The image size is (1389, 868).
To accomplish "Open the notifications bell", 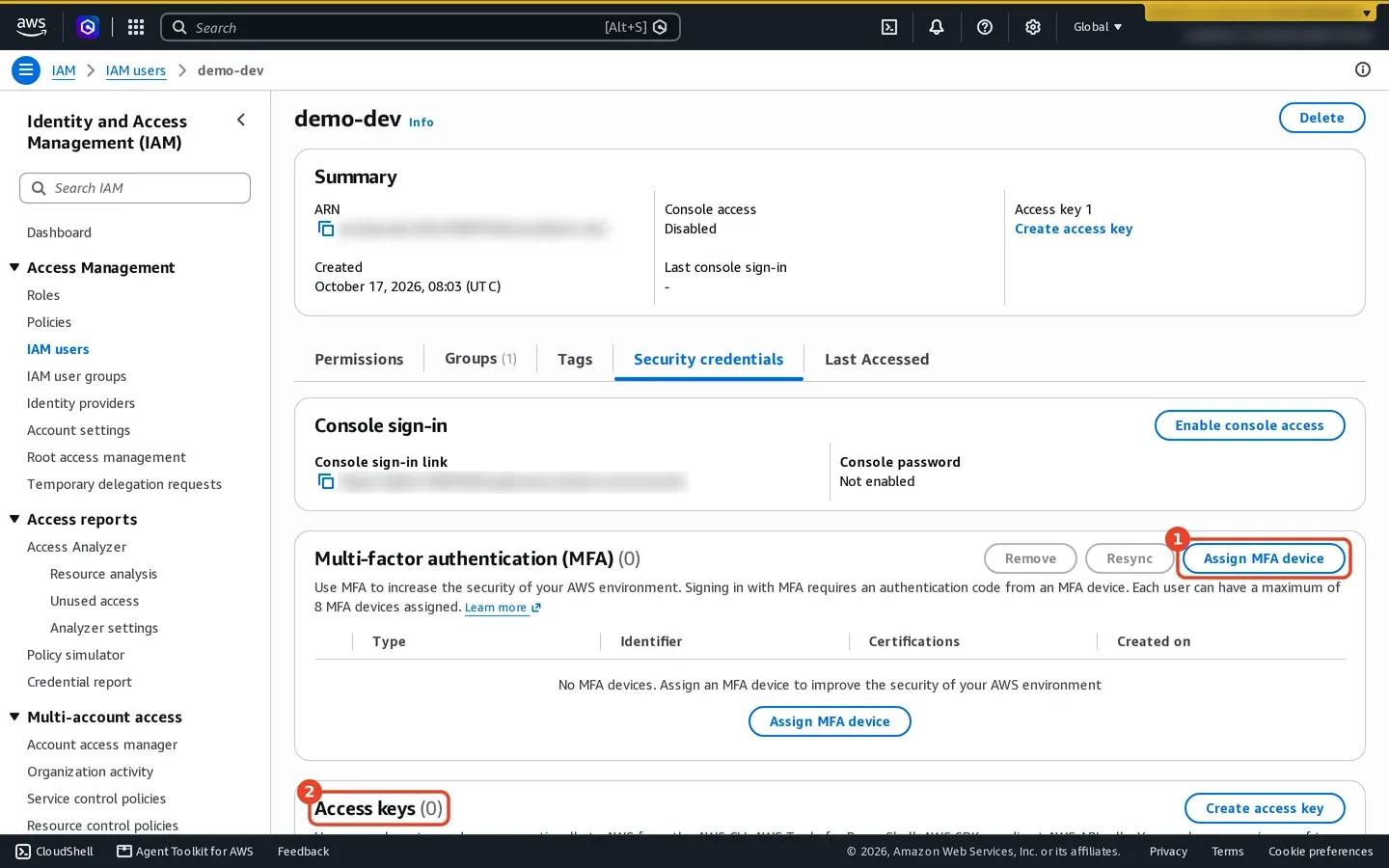I will point(937,27).
